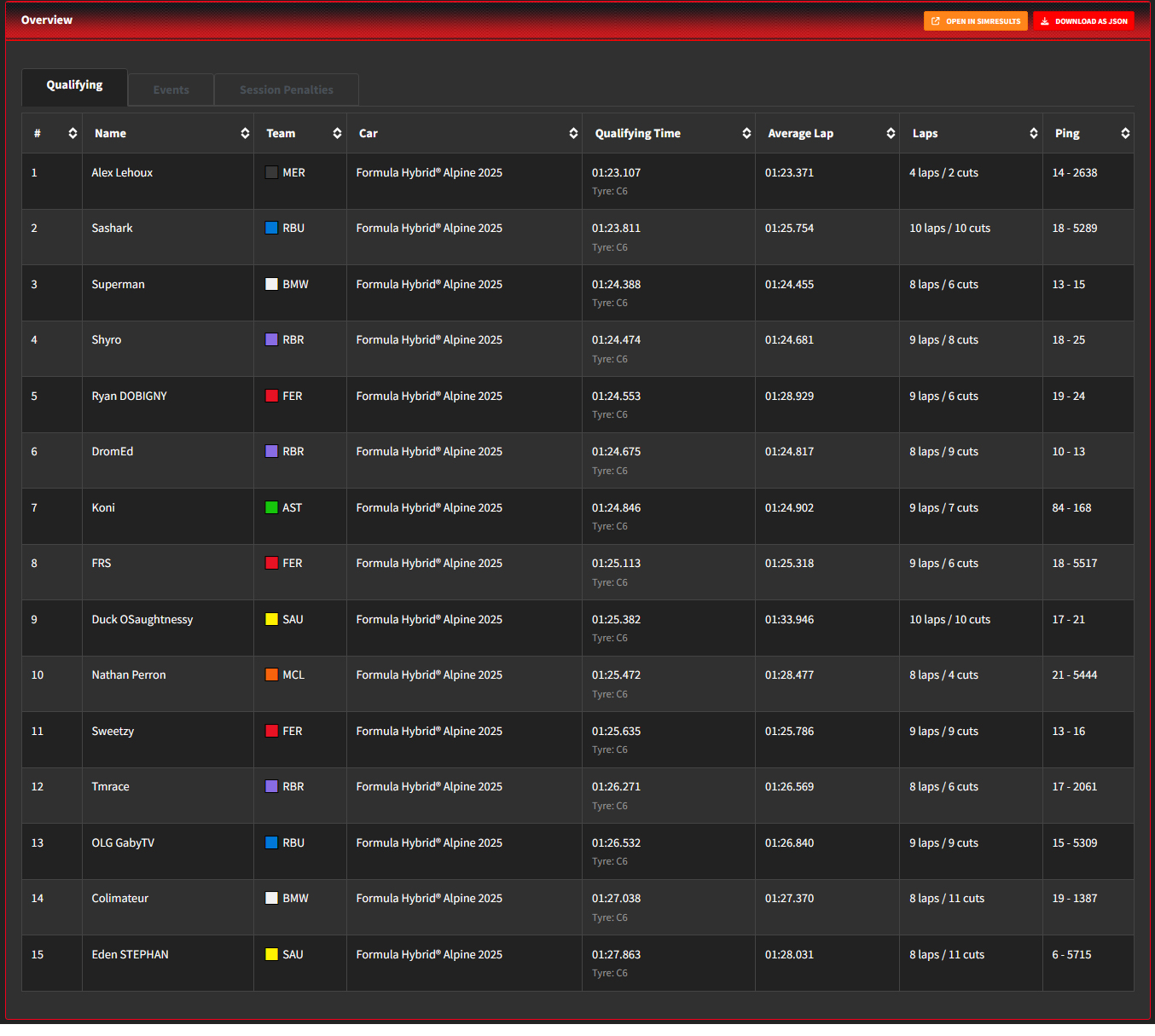Click Koni's green AST team color
Image resolution: width=1155 pixels, height=1036 pixels.
271,508
